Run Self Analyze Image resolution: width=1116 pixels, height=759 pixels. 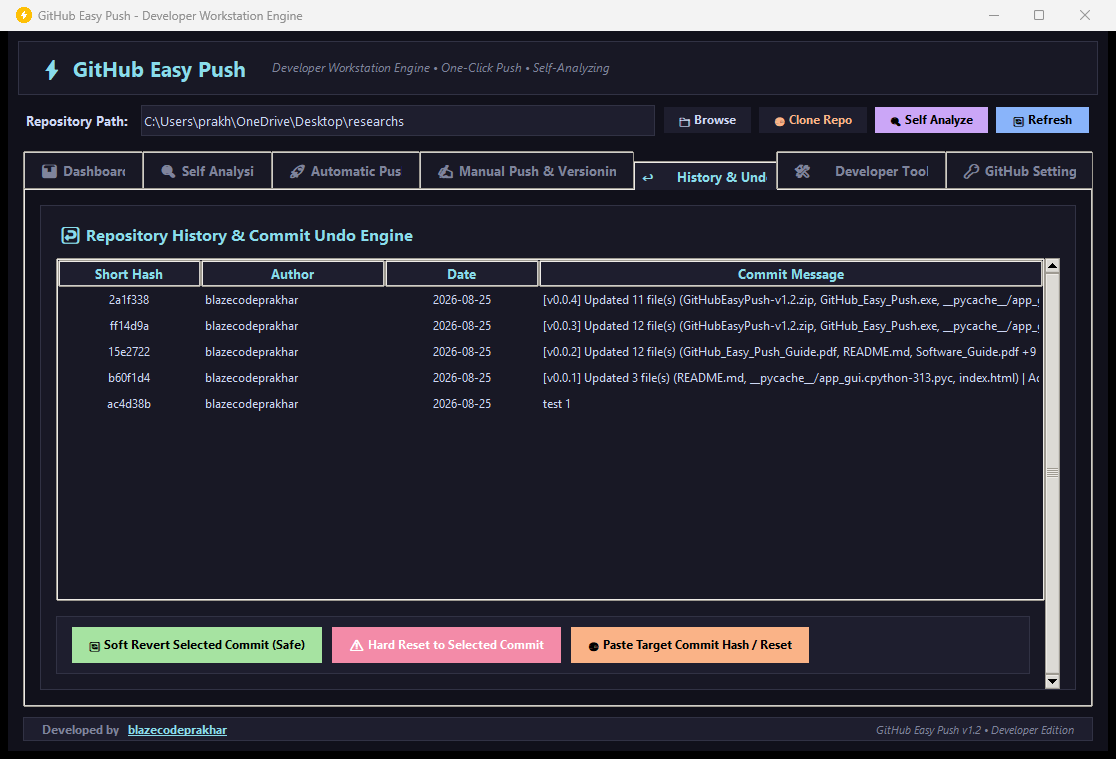tap(931, 120)
